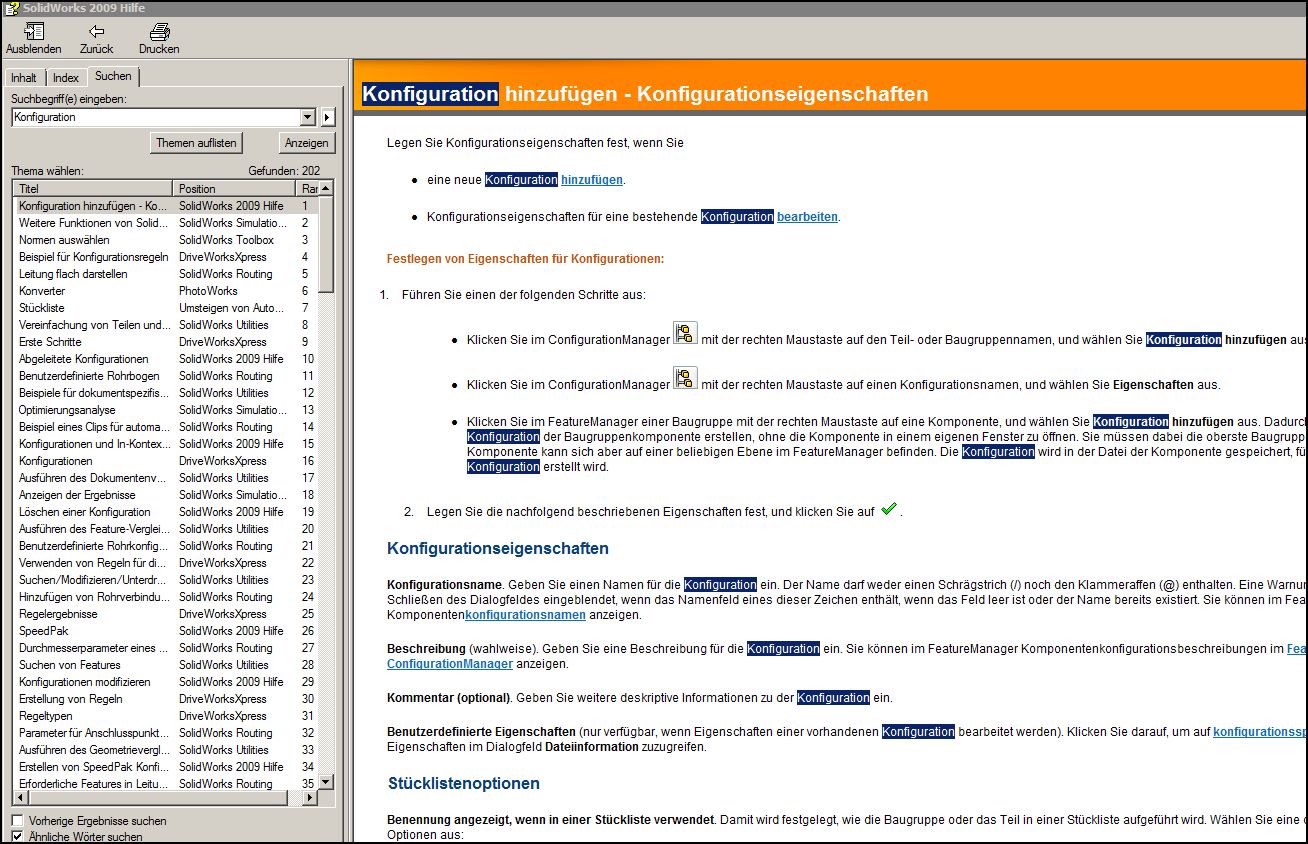Select the Suchen tab
Viewport: 1308px width, 844px height.
(x=113, y=76)
